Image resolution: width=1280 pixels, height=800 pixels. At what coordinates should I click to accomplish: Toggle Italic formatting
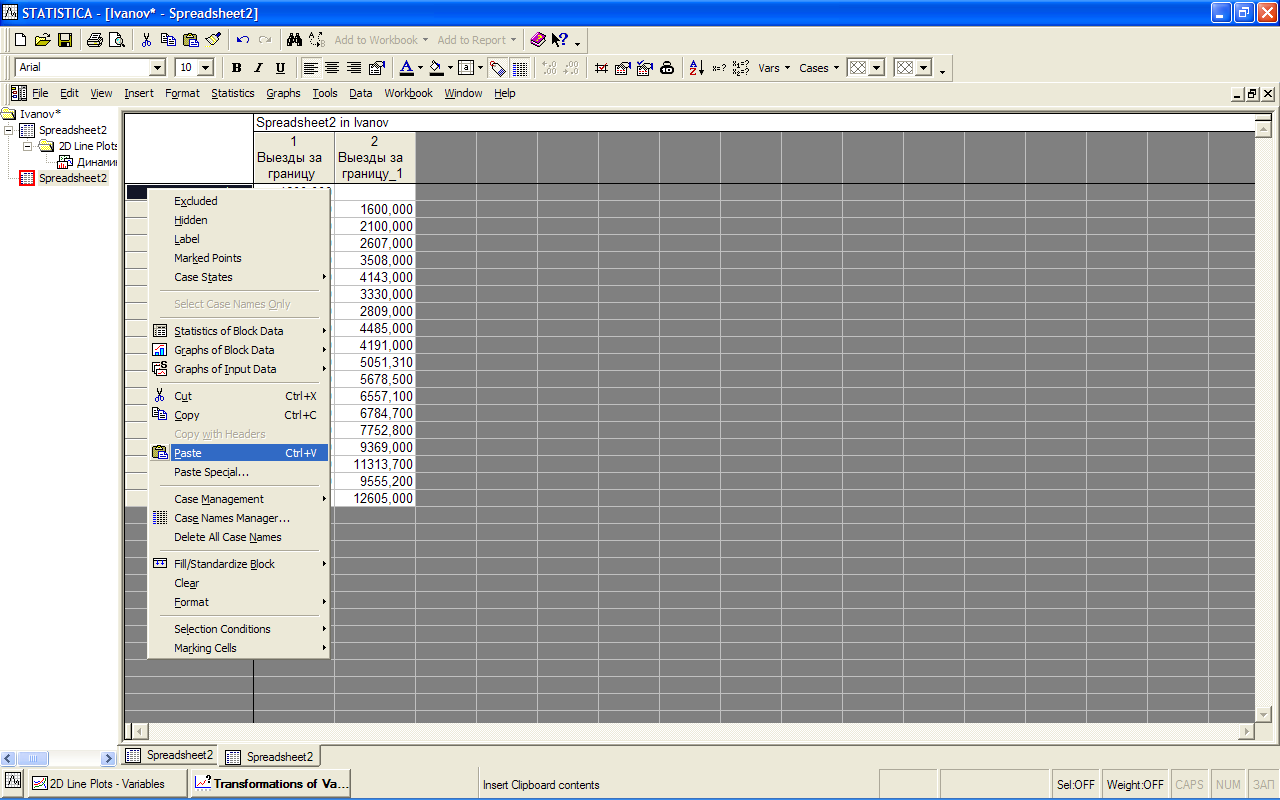pos(258,68)
